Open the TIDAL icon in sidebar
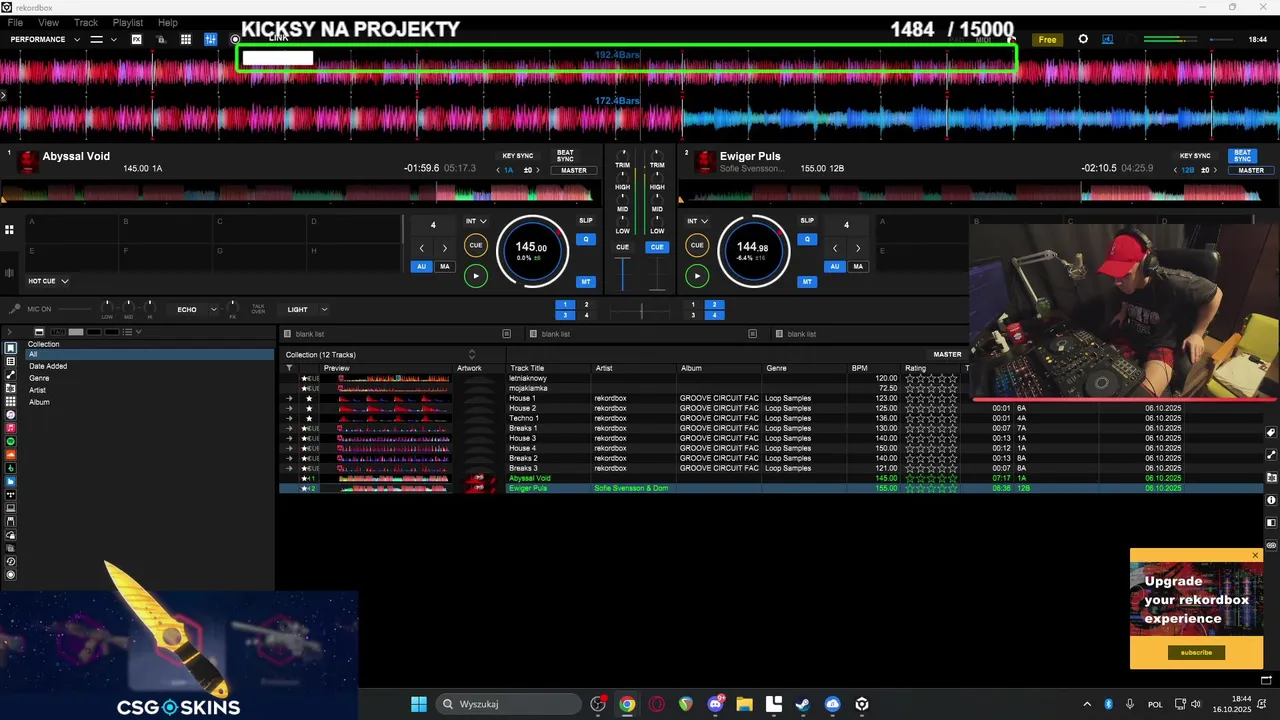This screenshot has width=1280, height=720. (x=11, y=494)
